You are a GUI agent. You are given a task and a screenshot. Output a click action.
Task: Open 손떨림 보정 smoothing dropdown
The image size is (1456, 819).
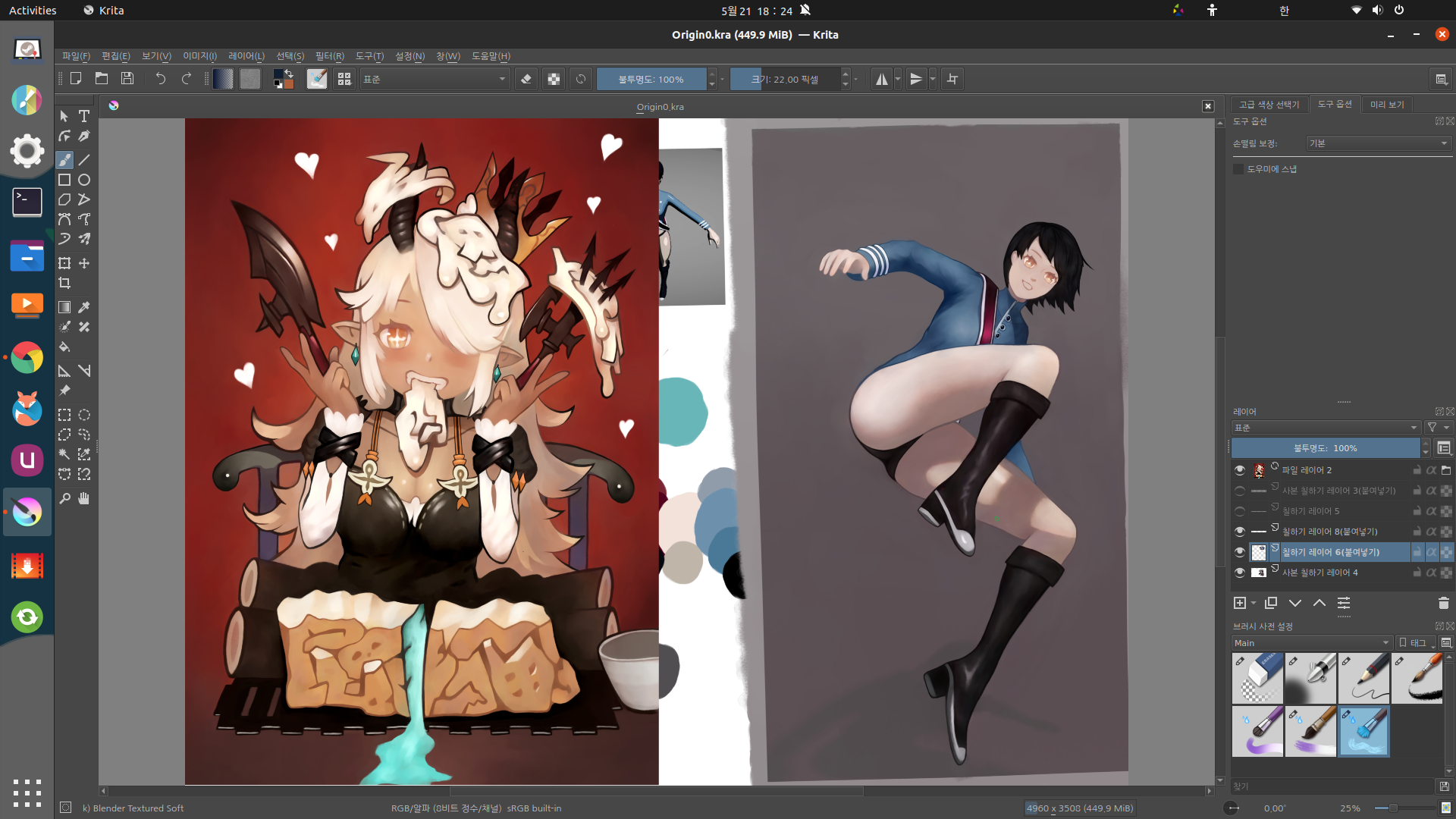coord(1379,143)
